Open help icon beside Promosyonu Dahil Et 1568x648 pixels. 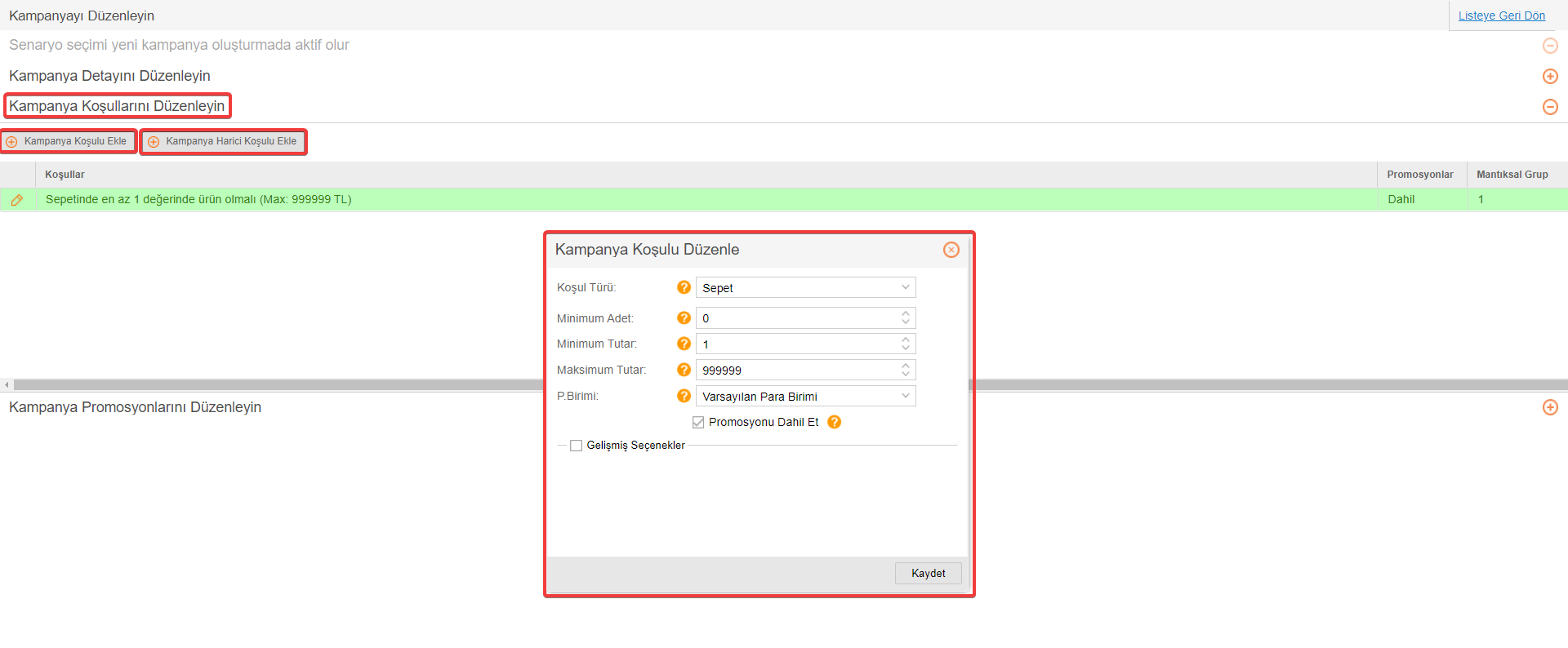[834, 422]
